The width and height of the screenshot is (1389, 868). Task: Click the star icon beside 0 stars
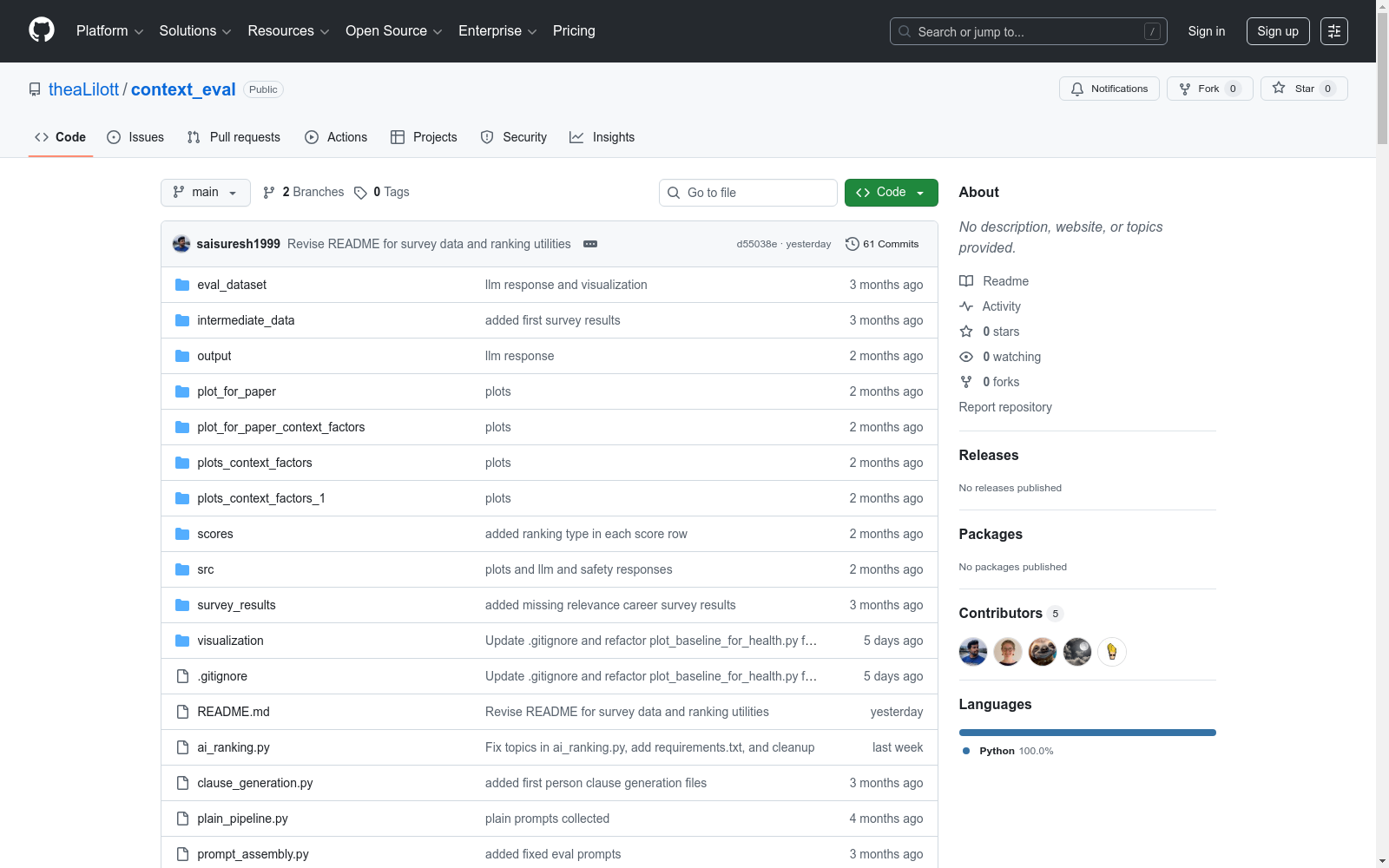[966, 332]
